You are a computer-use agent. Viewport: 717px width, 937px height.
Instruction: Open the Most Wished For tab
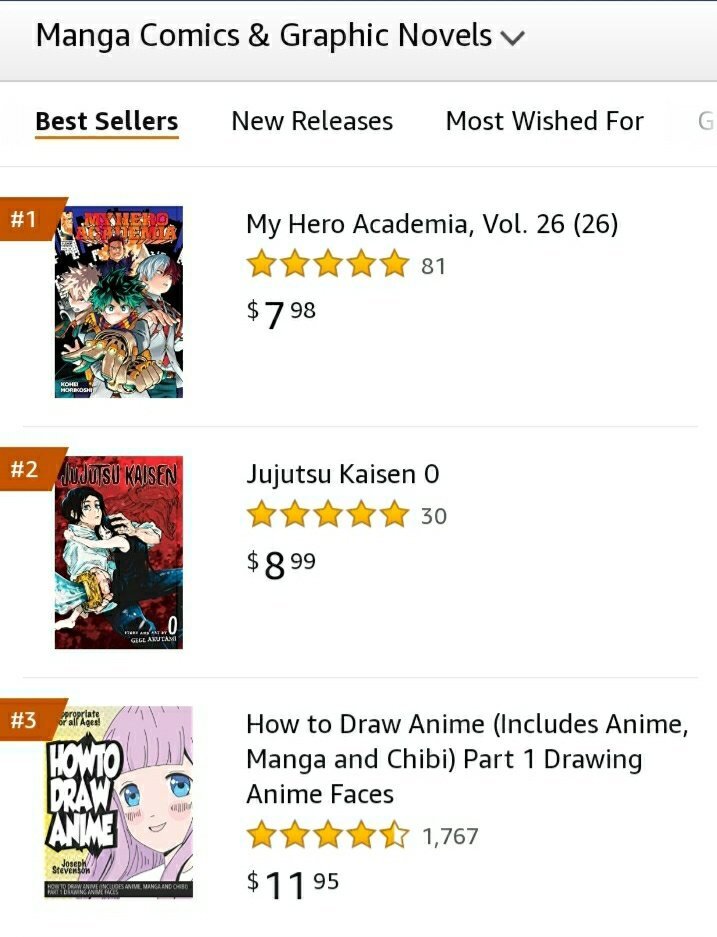click(x=544, y=121)
